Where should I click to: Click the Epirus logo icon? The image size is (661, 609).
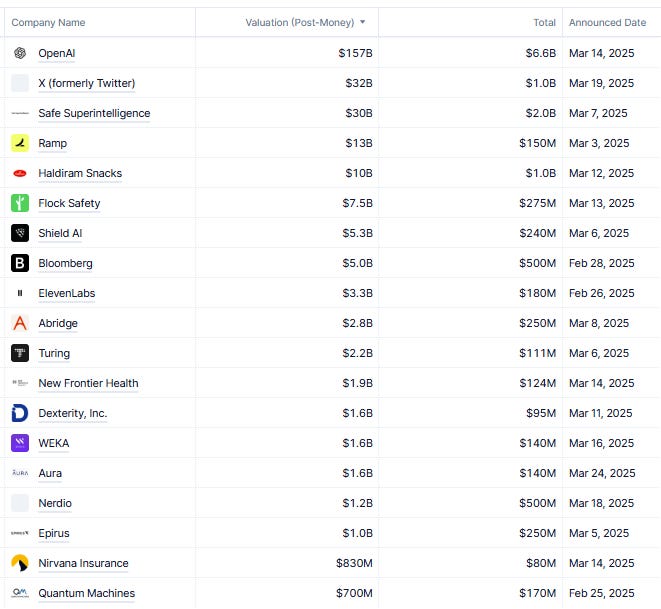pos(20,533)
